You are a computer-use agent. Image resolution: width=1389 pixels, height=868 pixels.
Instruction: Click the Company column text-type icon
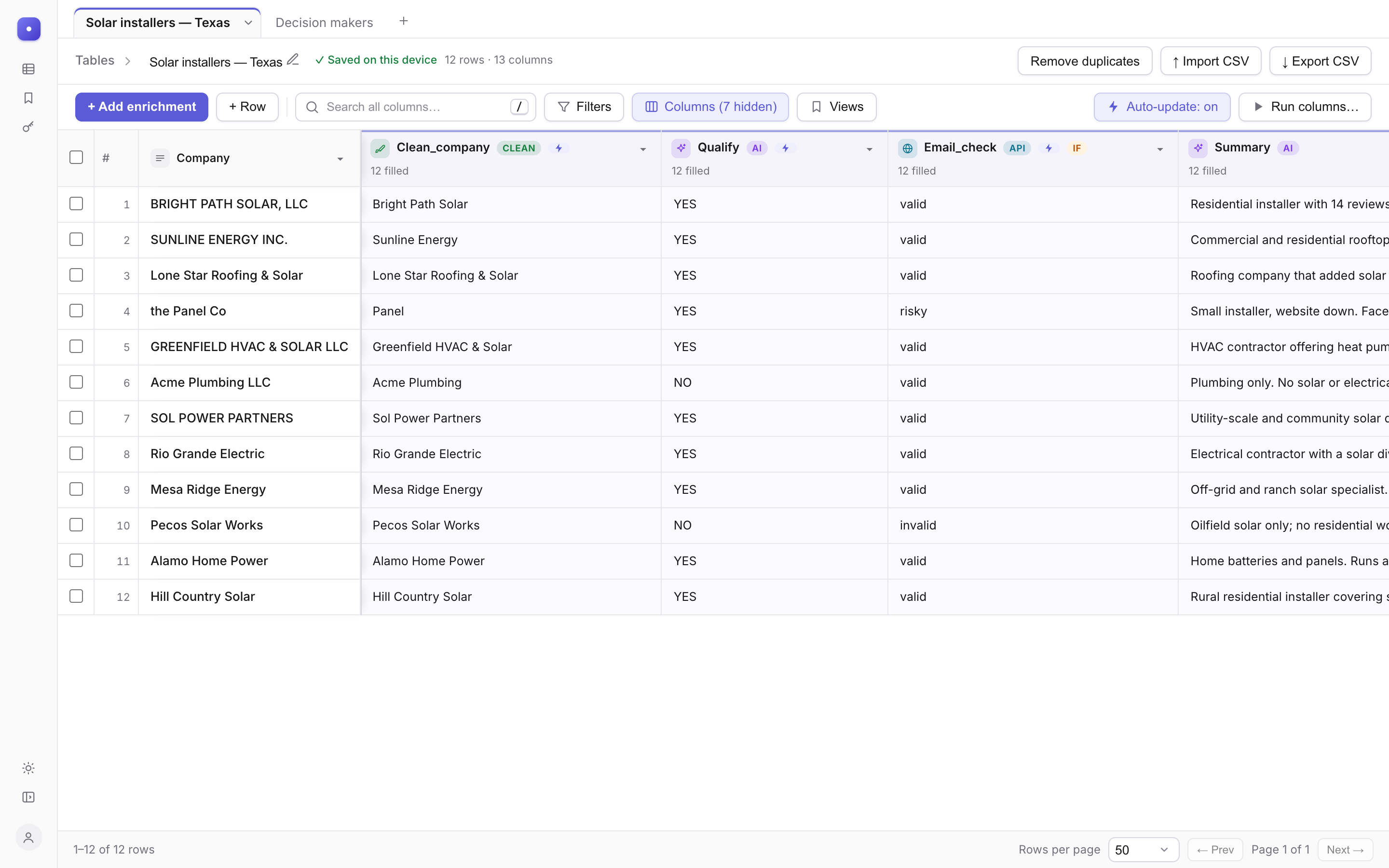tap(160, 158)
